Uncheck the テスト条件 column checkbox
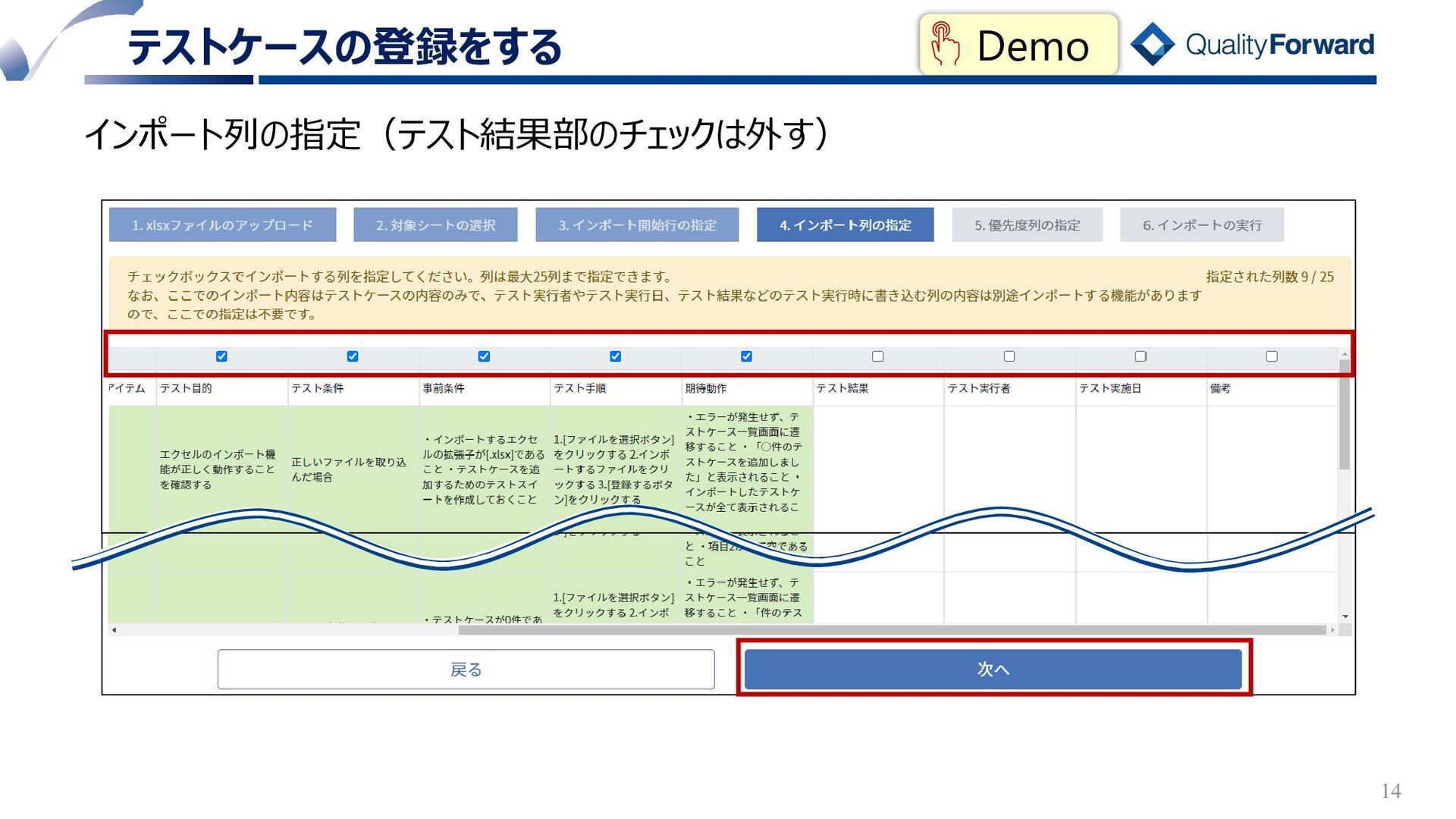 tap(353, 356)
